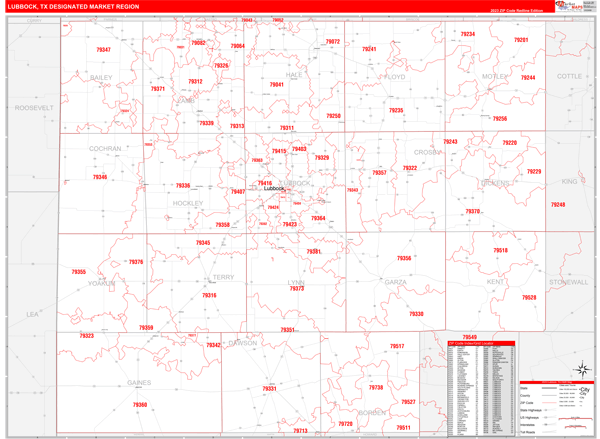Viewport: 600px width, 439px height.
Task: Click ZIP code 79256 label
Action: click(x=500, y=119)
